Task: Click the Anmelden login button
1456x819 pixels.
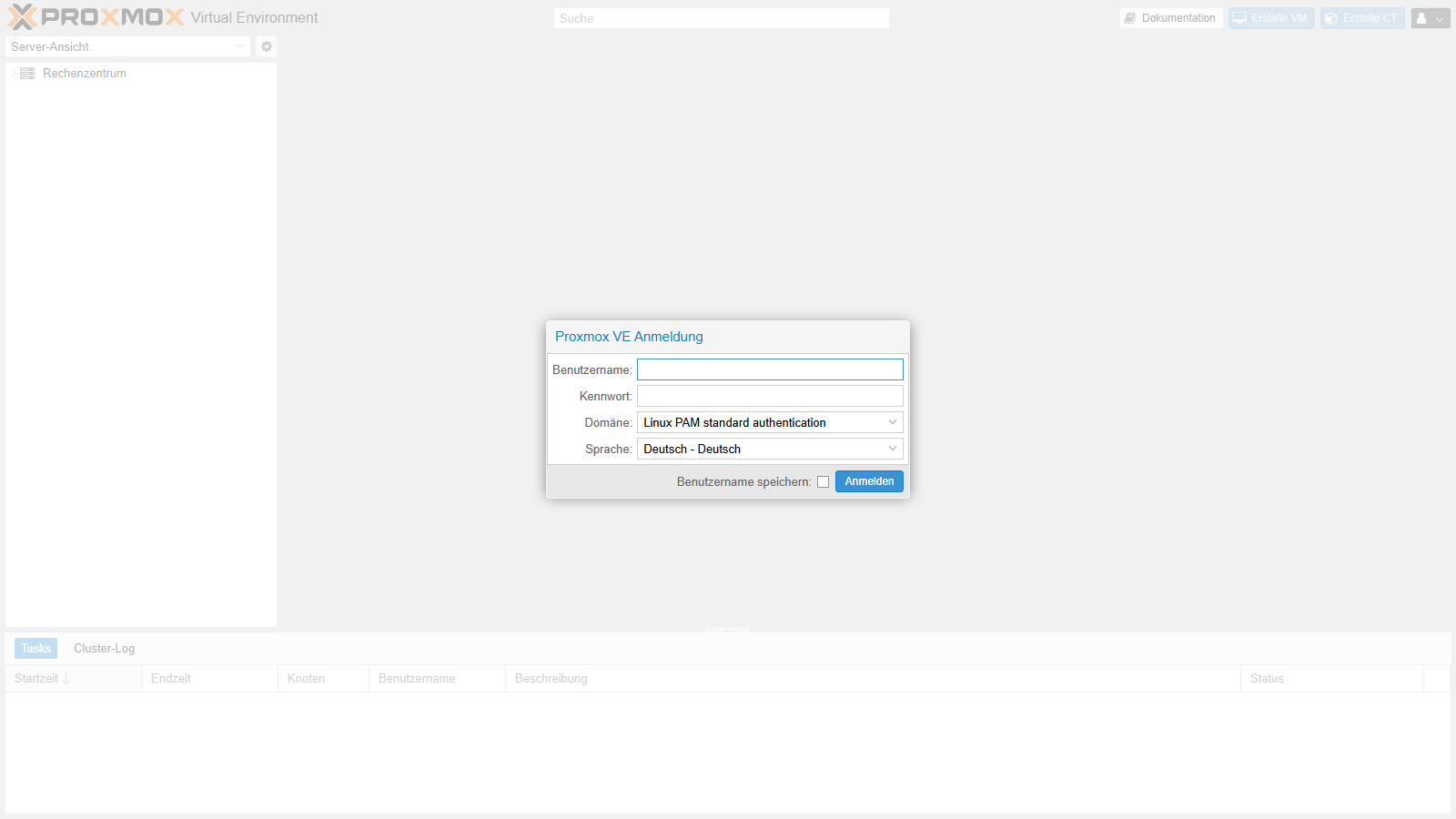Action: click(869, 481)
